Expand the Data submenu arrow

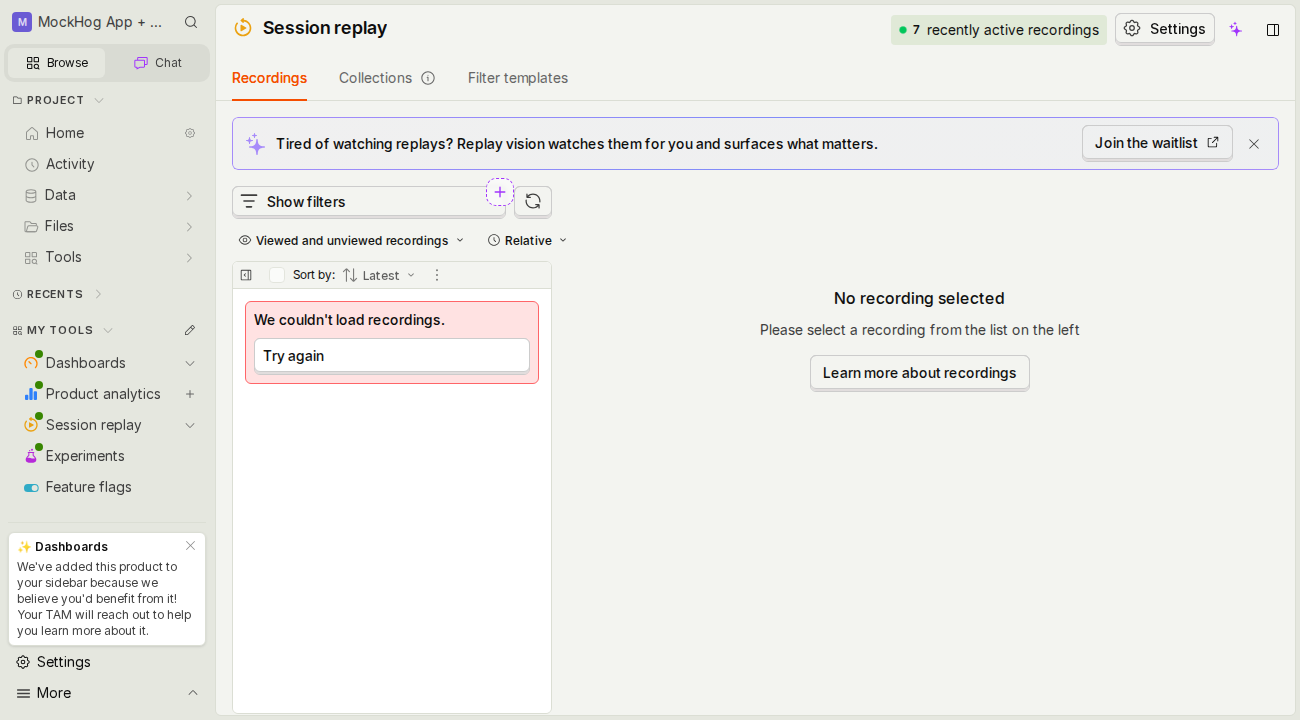(189, 195)
